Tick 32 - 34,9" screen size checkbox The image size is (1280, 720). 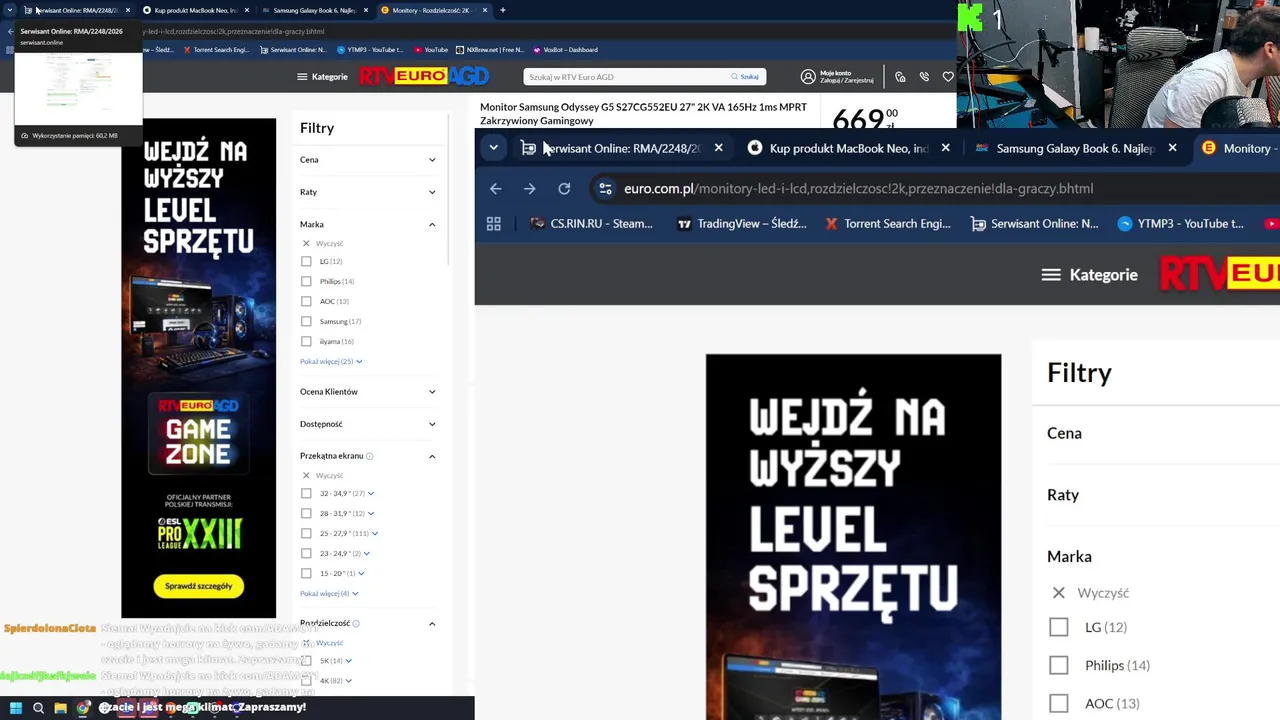pos(306,493)
